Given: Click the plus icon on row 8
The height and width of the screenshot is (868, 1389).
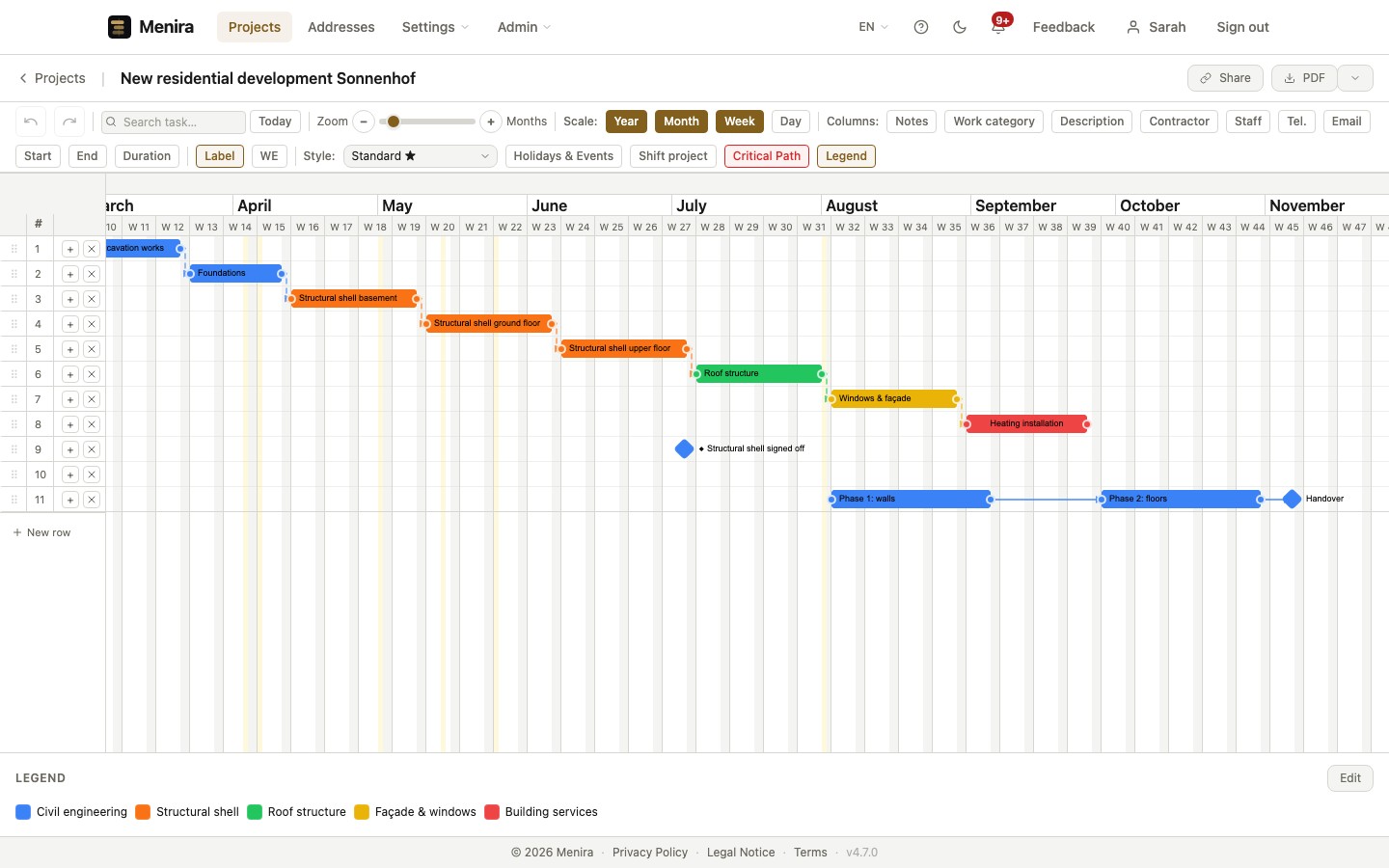Looking at the screenshot, I should click(x=70, y=424).
